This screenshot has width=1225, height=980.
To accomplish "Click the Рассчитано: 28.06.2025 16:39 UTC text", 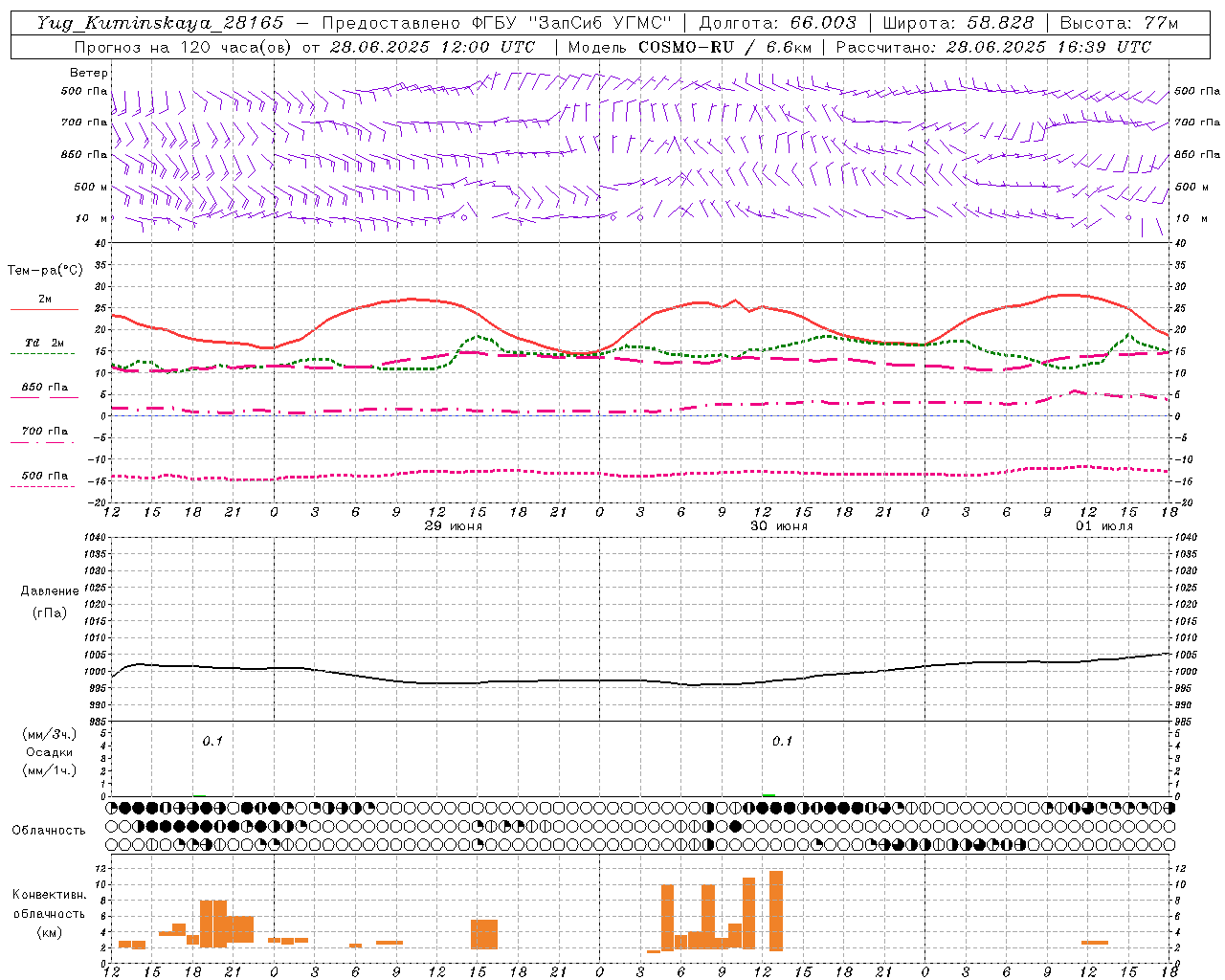I will [993, 47].
